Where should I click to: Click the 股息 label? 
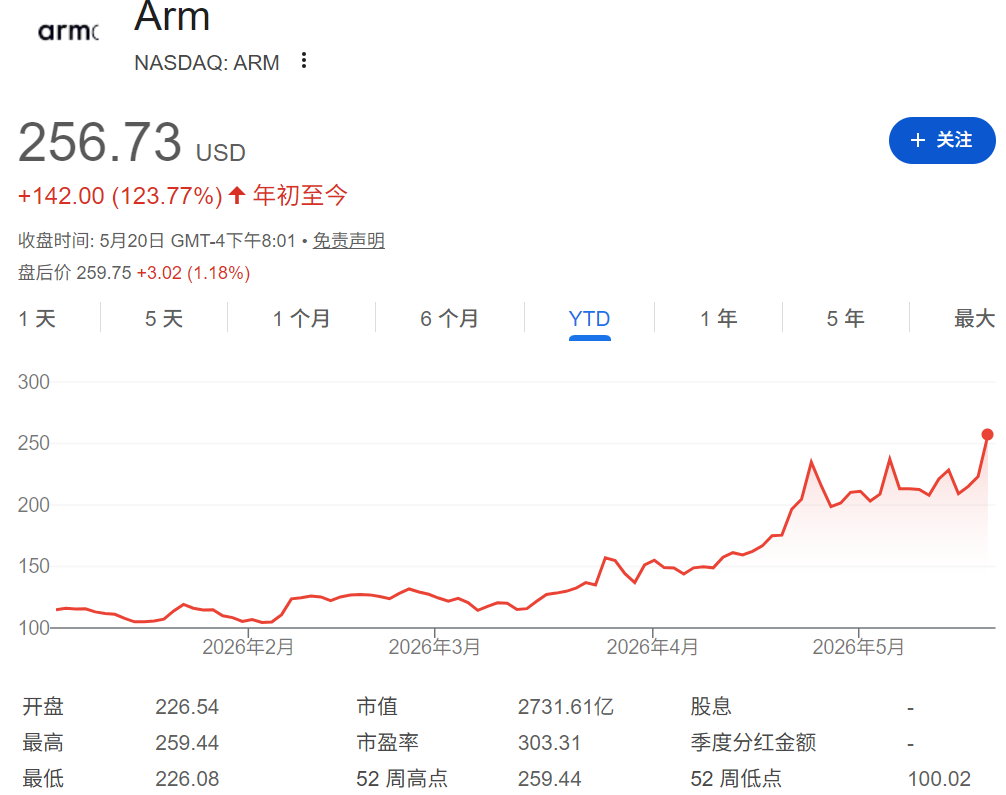(x=711, y=706)
